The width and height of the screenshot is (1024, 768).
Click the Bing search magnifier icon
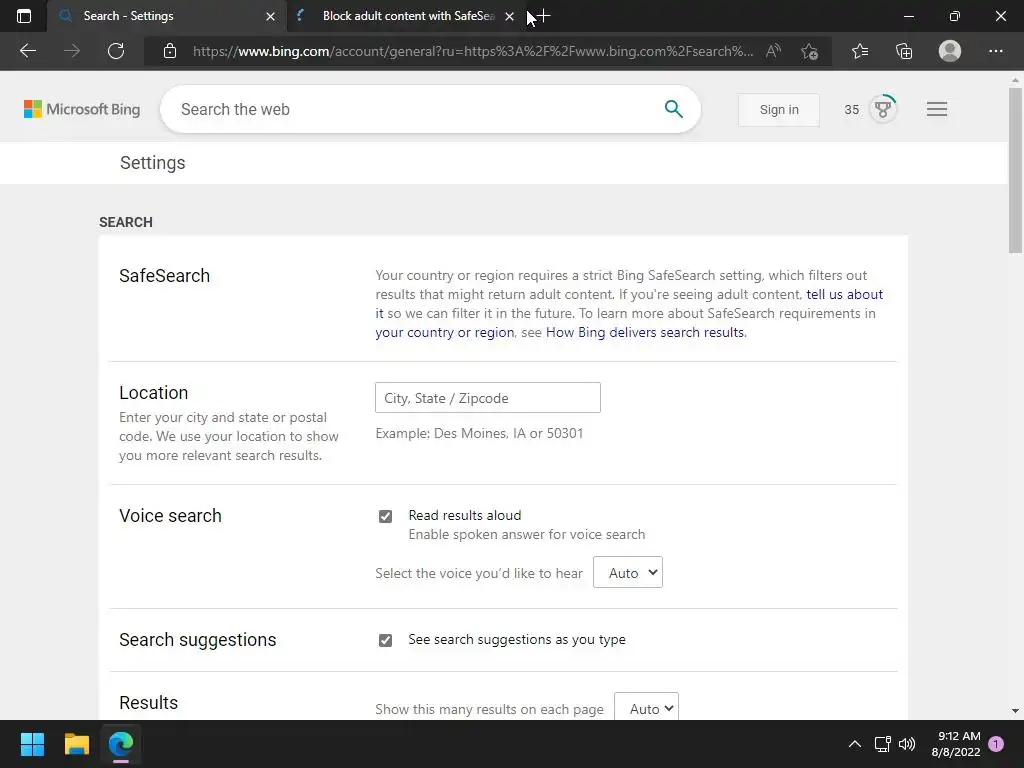coord(673,109)
